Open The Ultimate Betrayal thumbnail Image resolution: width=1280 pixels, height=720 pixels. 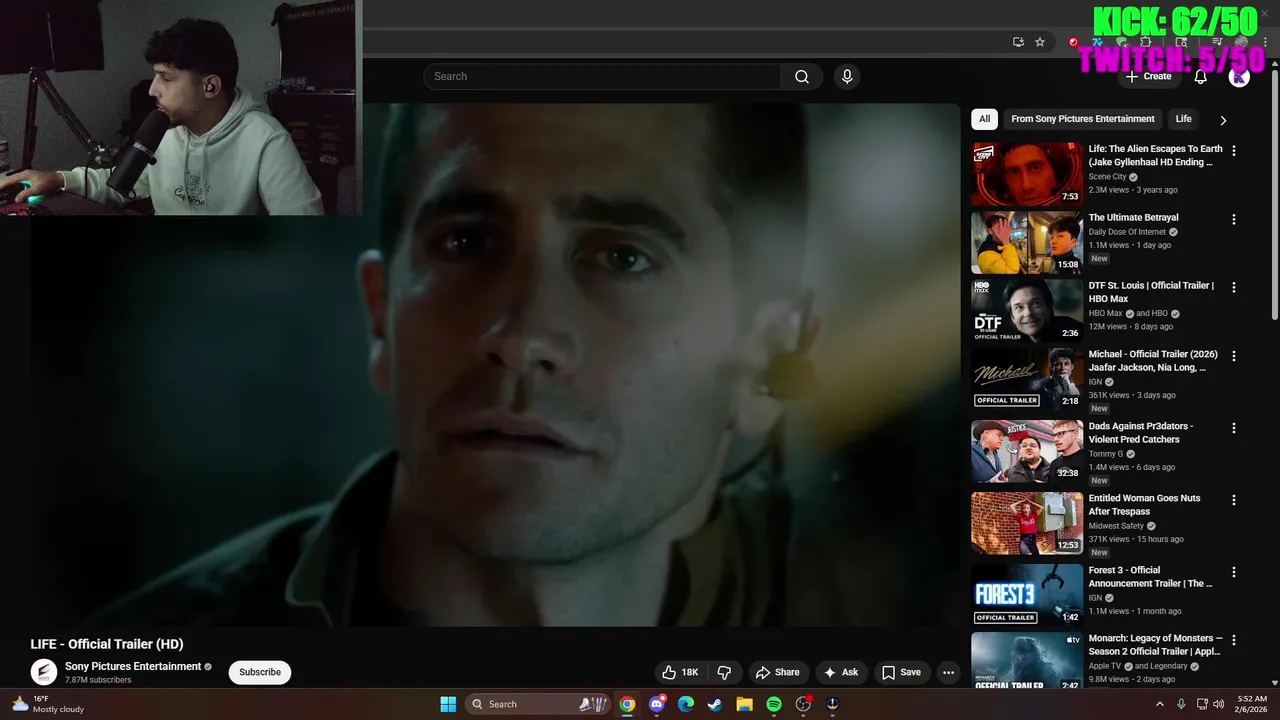[x=1027, y=242]
